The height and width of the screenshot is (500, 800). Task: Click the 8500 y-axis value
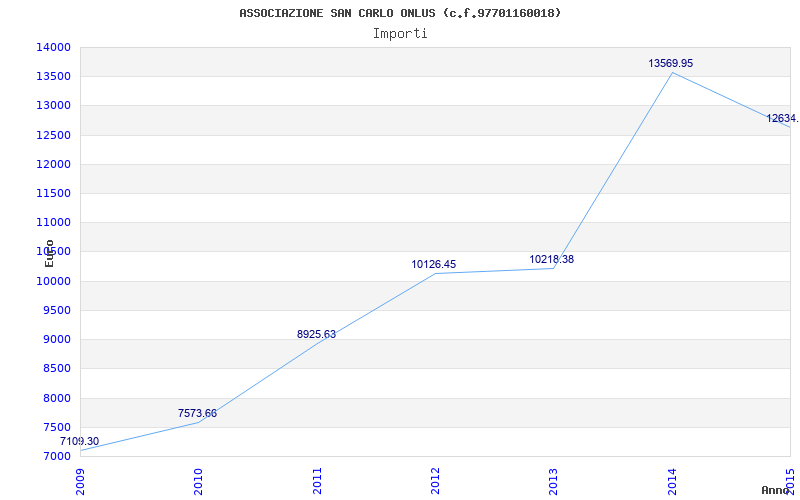click(56, 368)
